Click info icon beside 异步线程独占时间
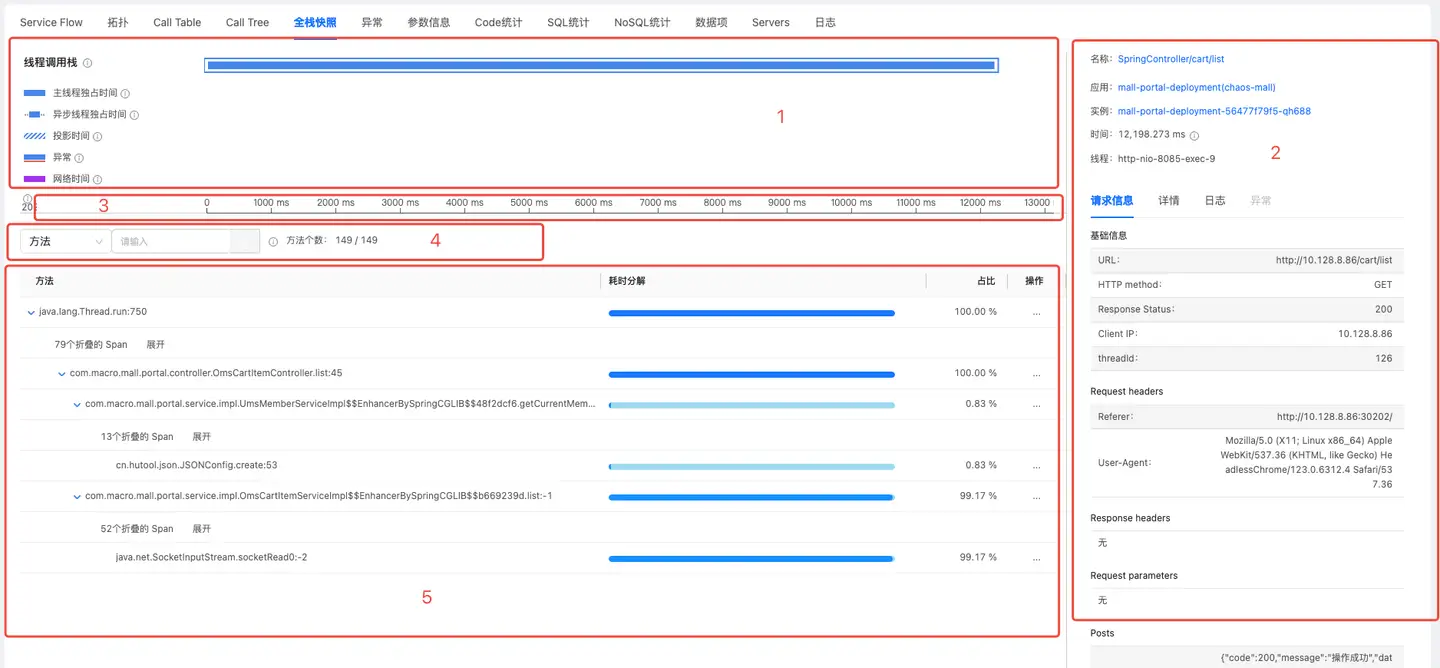Image resolution: width=1440 pixels, height=668 pixels. point(135,115)
